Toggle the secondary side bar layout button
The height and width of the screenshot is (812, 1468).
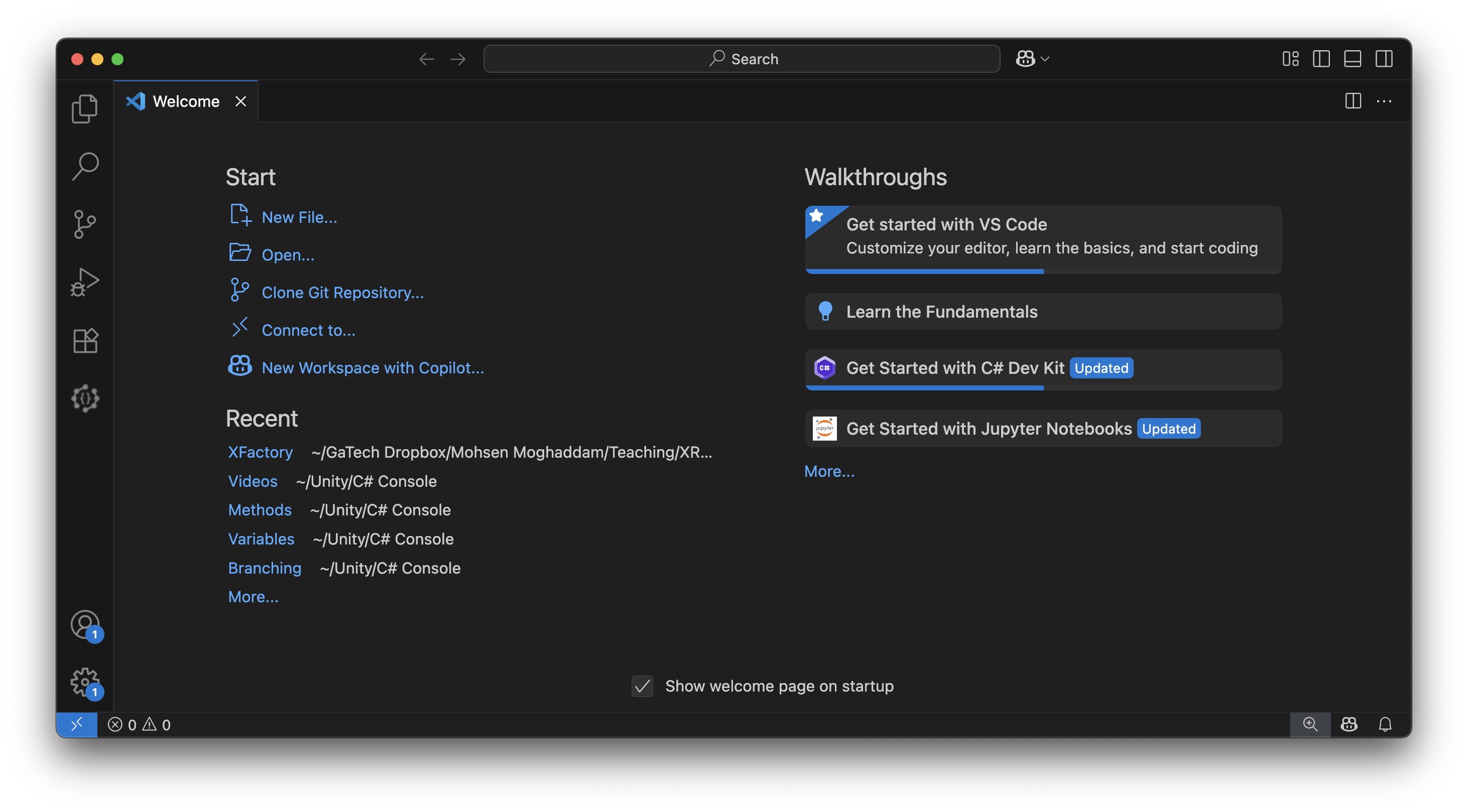point(1383,59)
